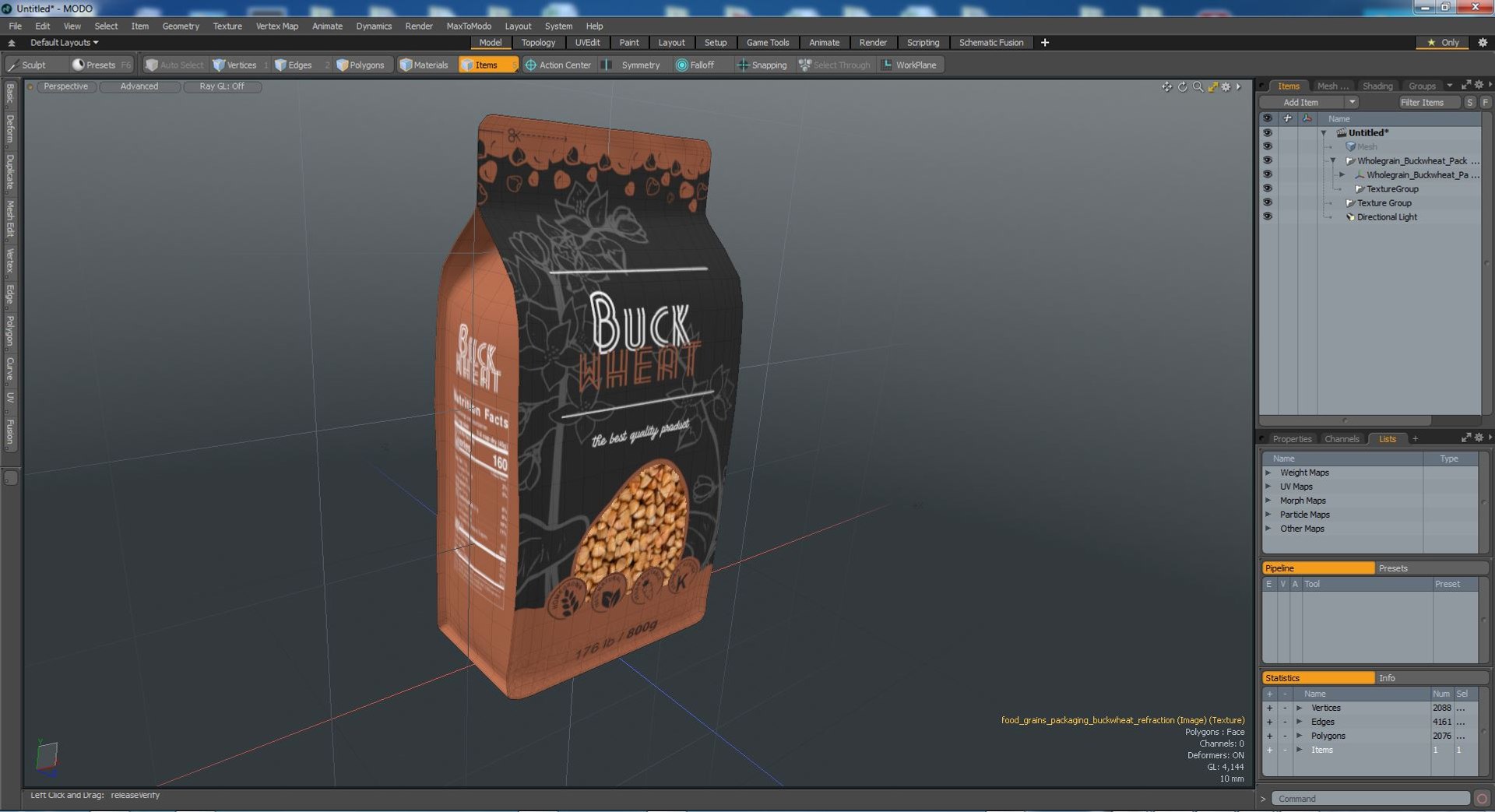This screenshot has height=812, width=1495.
Task: Switch to the UVEdit layout tab
Action: click(x=587, y=43)
